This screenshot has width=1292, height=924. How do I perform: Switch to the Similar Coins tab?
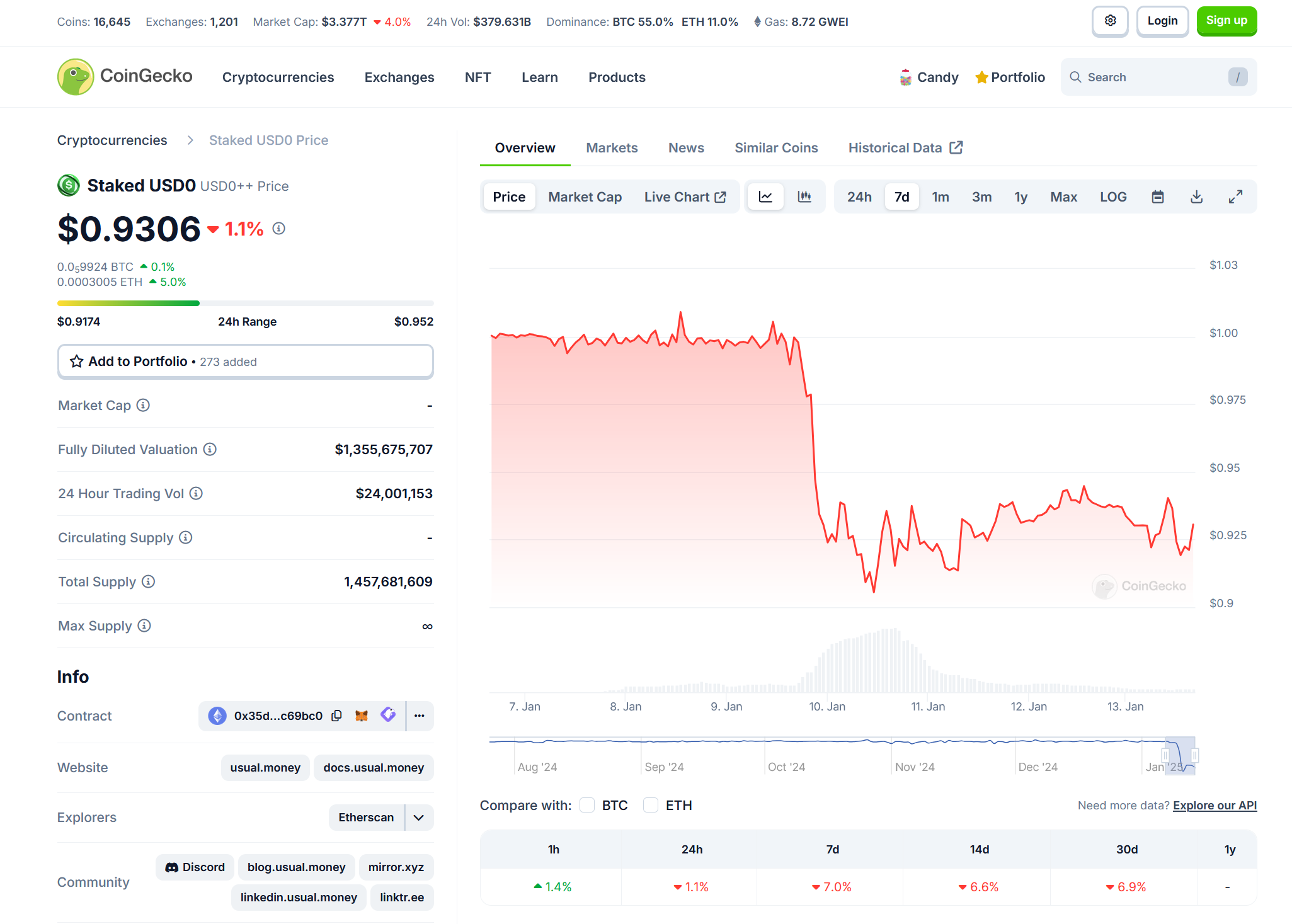pos(776,147)
